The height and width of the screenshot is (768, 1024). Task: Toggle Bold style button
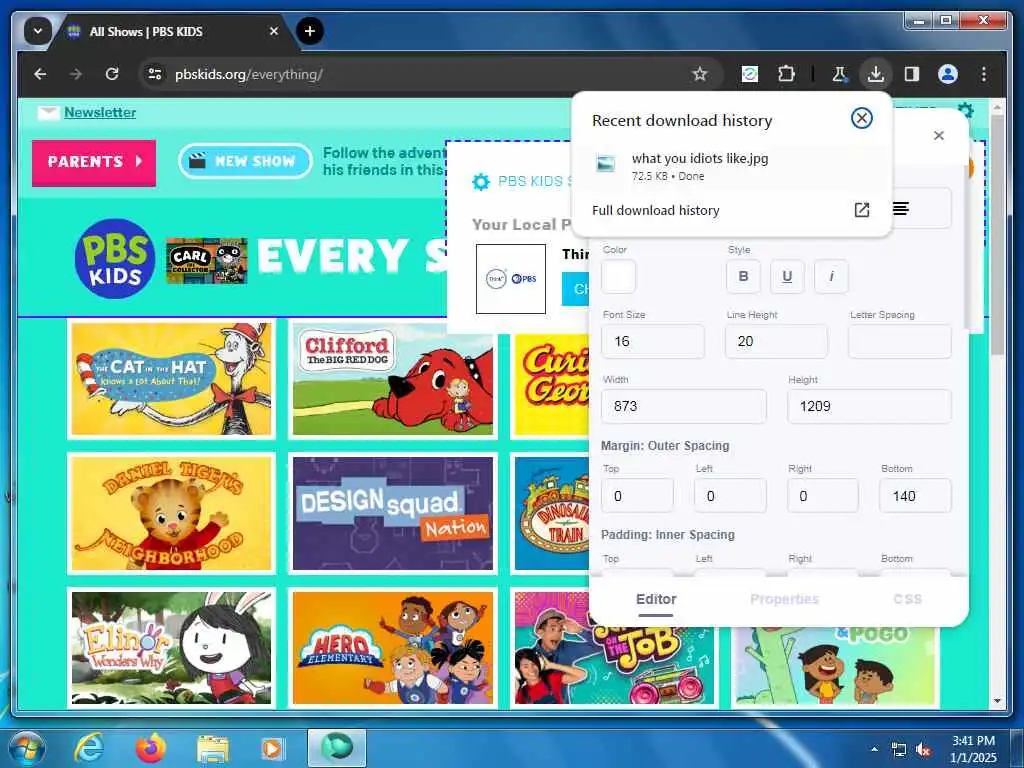(x=743, y=276)
